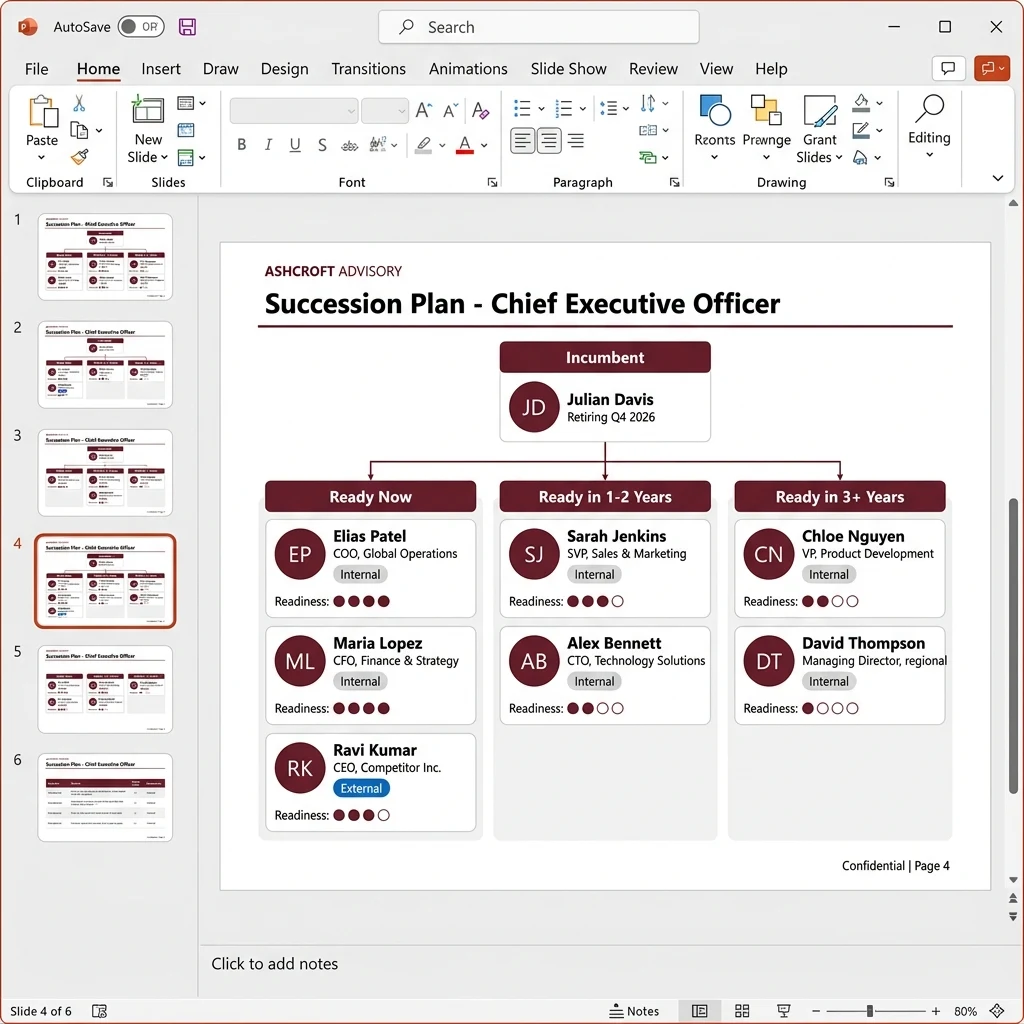This screenshot has height=1024, width=1024.
Task: Toggle Align Right paragraph button
Action: (x=576, y=140)
